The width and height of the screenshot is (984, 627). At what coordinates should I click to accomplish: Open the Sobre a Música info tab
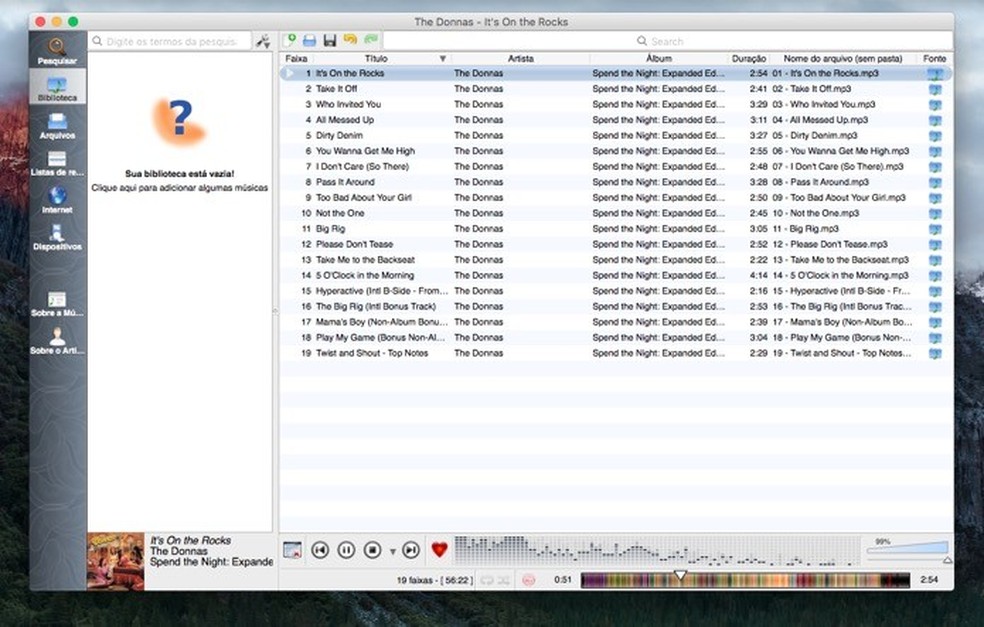click(x=57, y=304)
